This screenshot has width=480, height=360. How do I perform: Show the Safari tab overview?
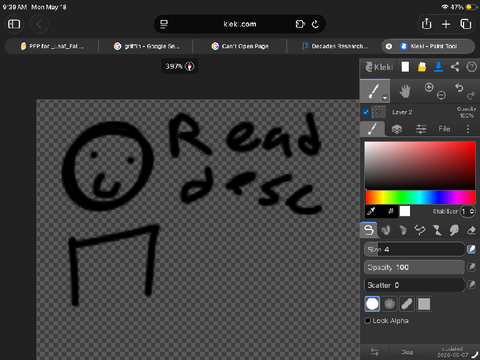pos(466,24)
